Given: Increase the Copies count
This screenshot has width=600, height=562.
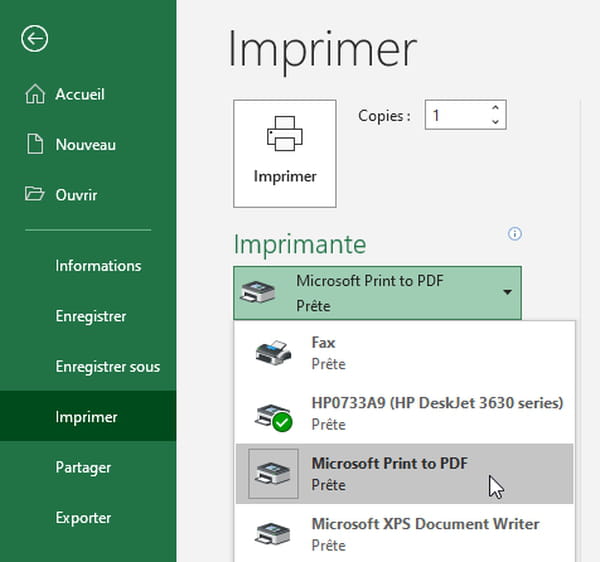Looking at the screenshot, I should [x=495, y=108].
